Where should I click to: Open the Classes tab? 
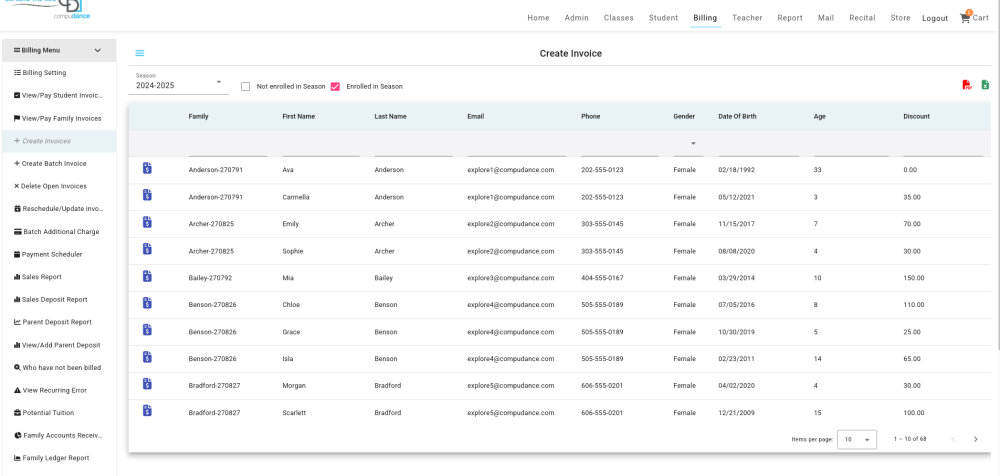619,18
